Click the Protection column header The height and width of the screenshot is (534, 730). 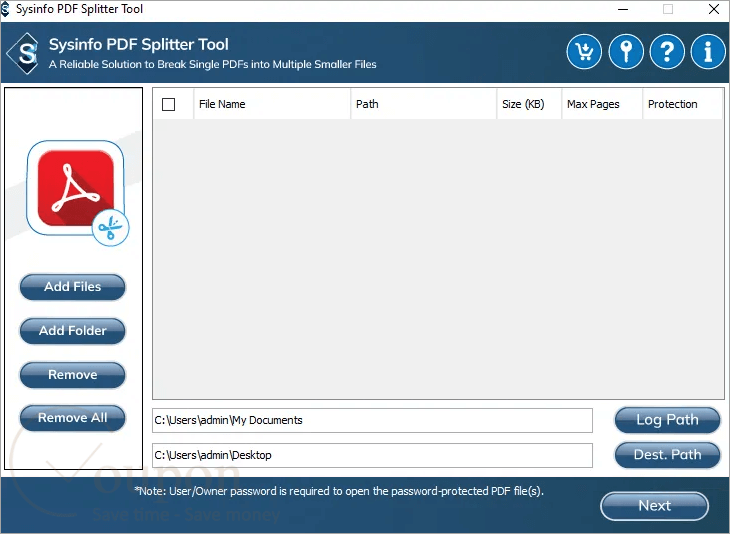click(683, 104)
